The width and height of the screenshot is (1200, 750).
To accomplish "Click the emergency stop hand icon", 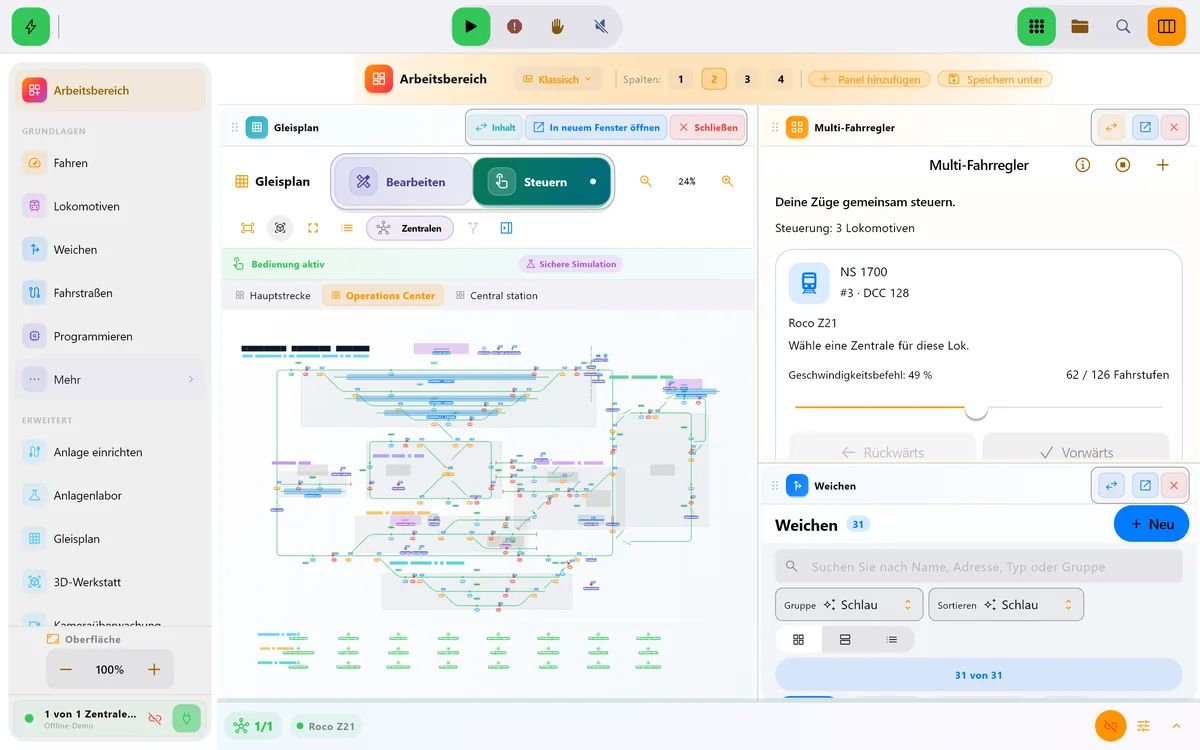I will tap(558, 26).
